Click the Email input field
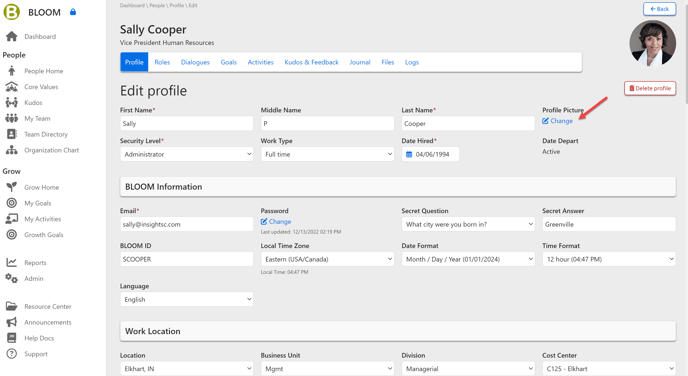This screenshot has width=688, height=376. (x=186, y=224)
